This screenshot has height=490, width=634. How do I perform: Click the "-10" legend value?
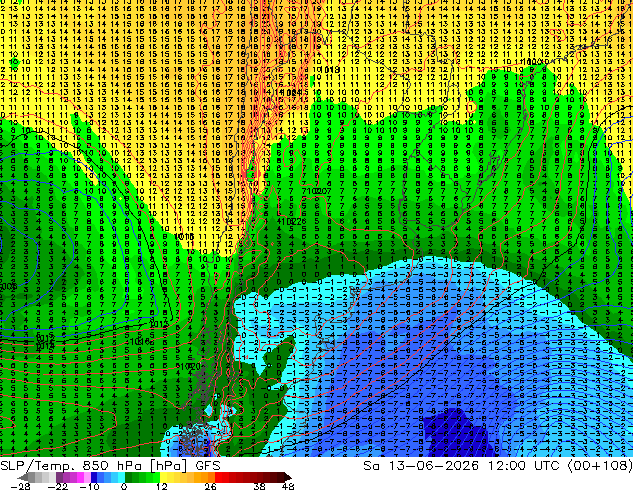coord(90,486)
